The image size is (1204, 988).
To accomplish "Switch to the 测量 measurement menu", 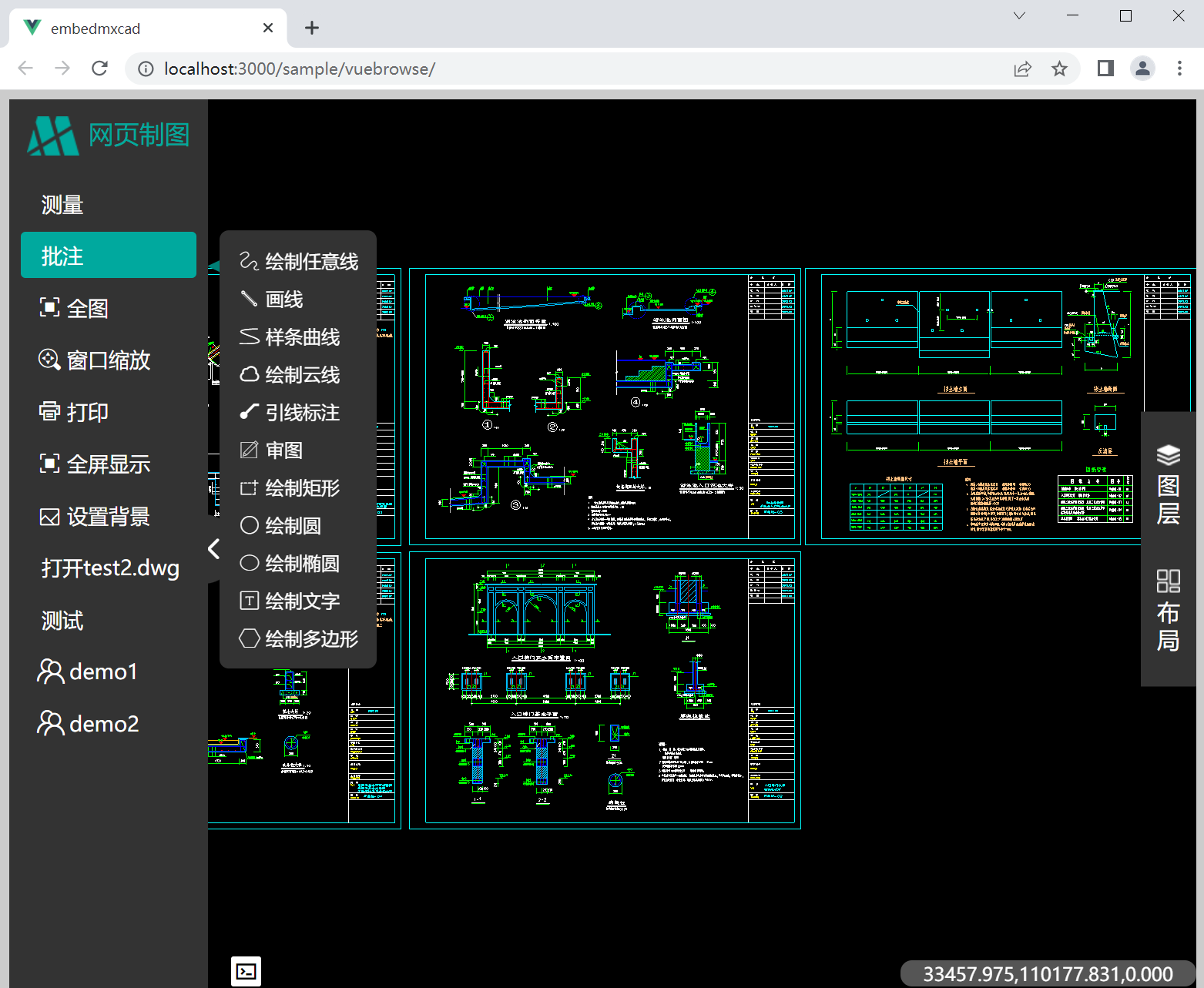I will [62, 203].
